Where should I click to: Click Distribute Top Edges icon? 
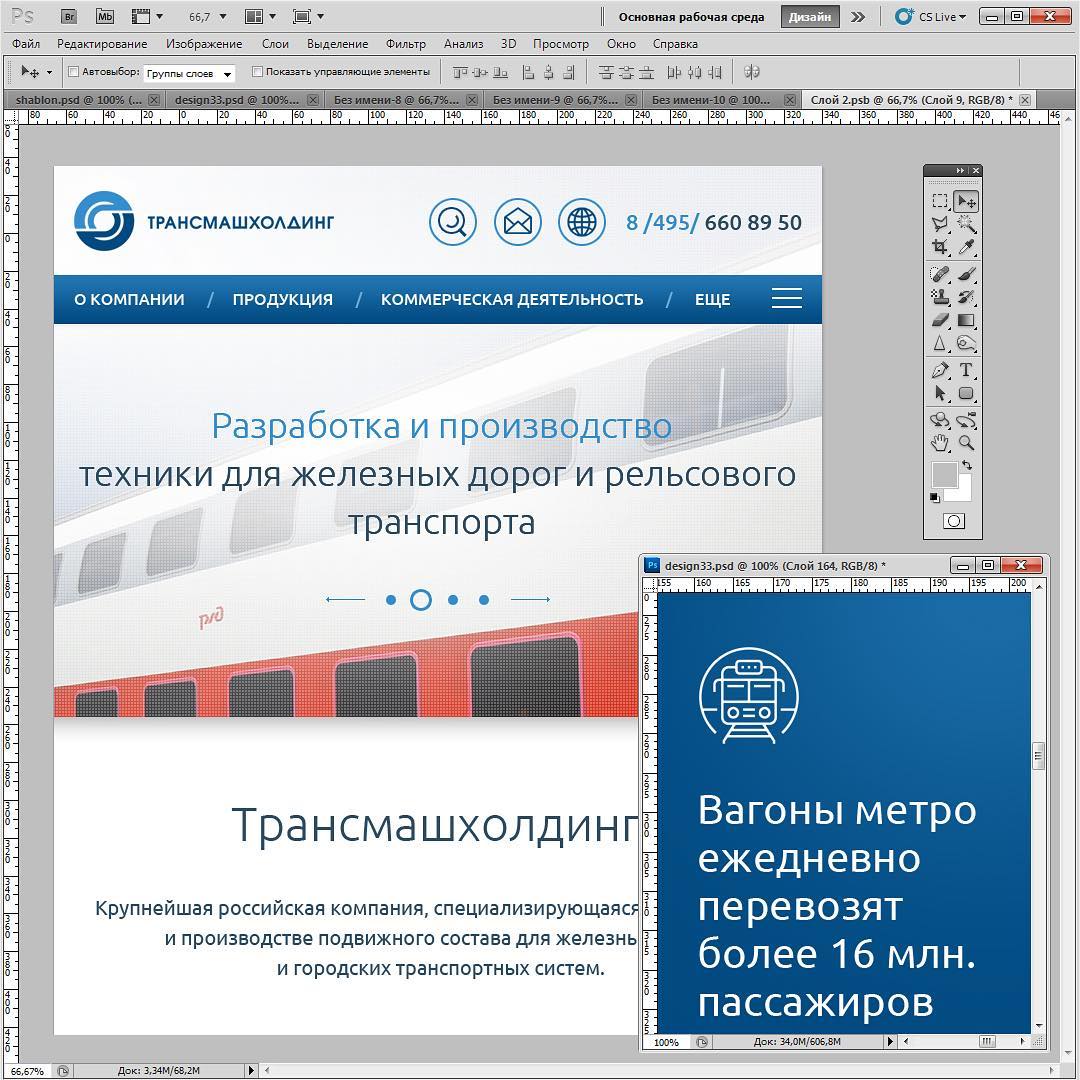[605, 72]
